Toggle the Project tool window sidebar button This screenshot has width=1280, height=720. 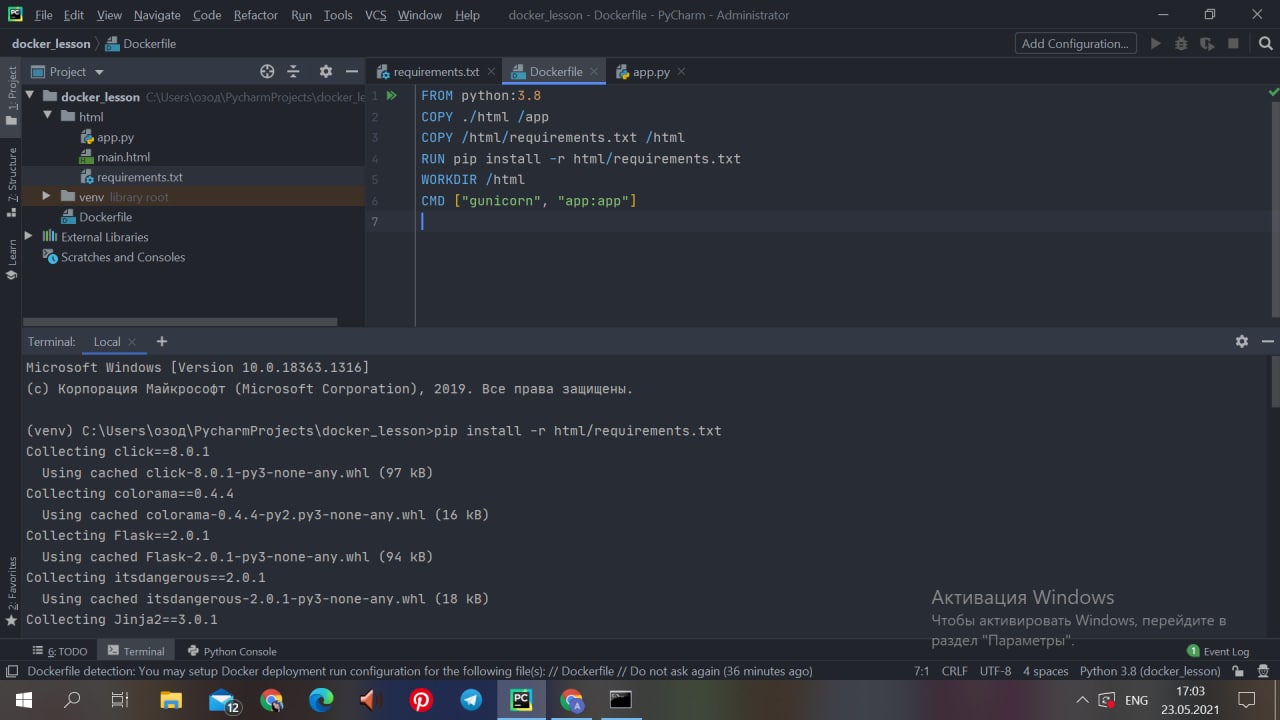coord(11,95)
